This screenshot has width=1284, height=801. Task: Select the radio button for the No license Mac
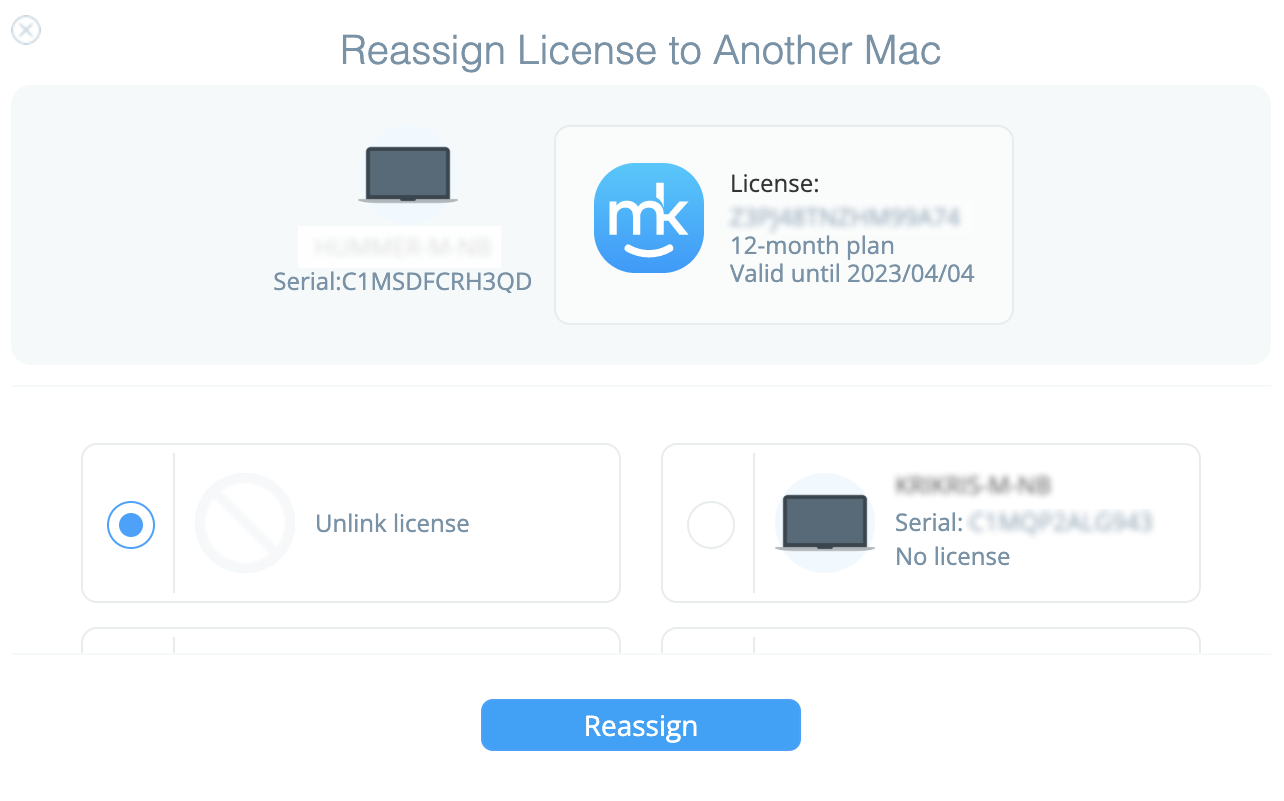711,524
